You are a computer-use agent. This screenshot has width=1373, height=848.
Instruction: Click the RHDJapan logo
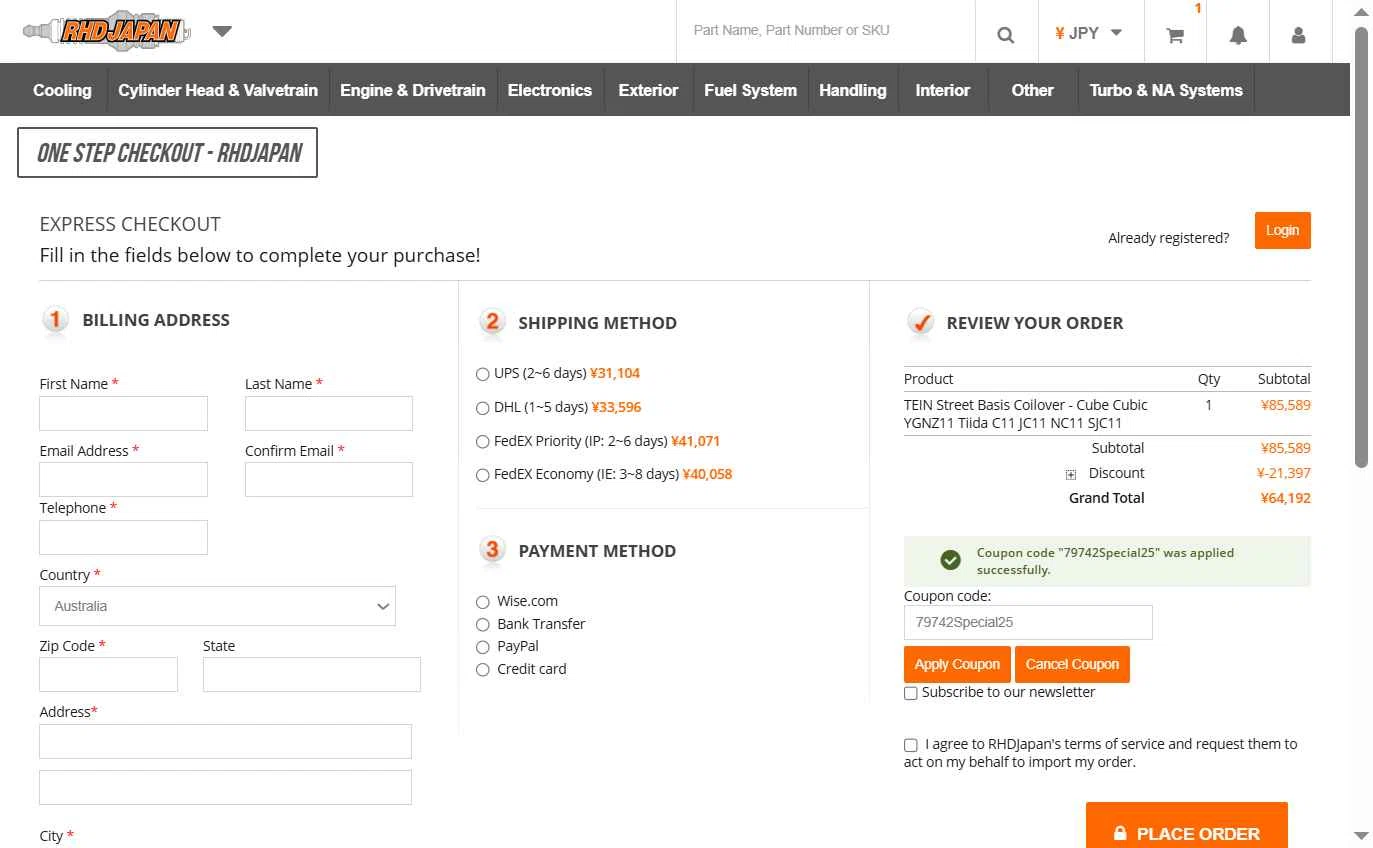click(x=106, y=31)
